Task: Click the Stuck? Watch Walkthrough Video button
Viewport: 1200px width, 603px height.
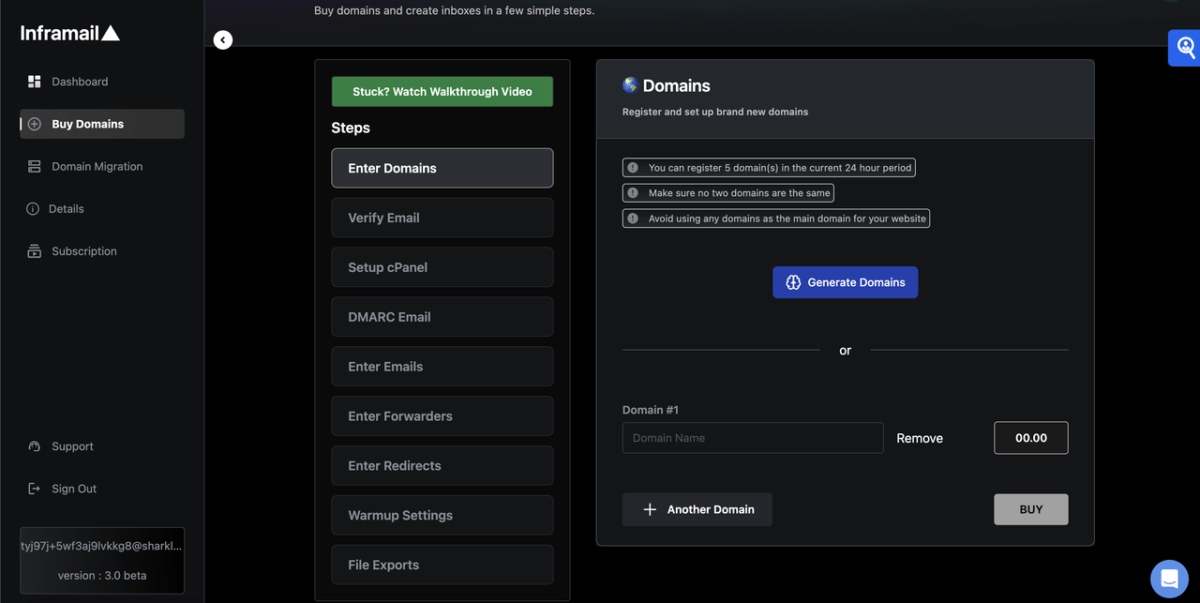Action: [x=442, y=92]
